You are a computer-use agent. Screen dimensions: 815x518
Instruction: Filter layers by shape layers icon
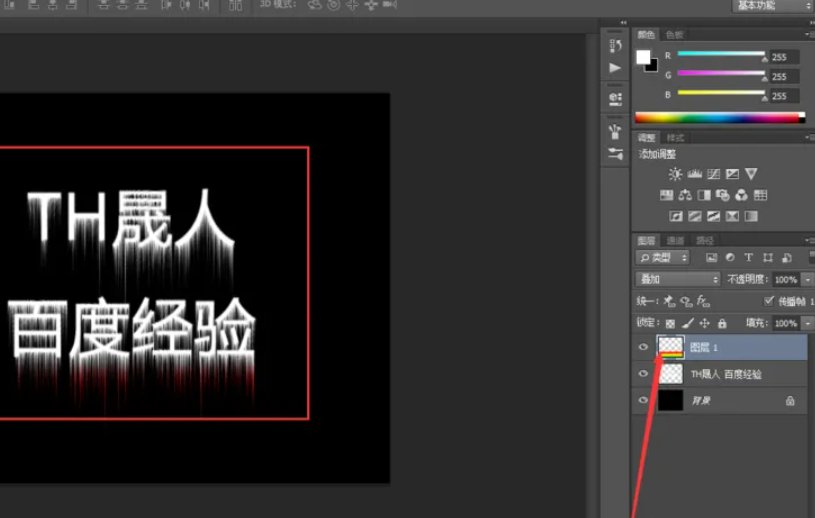click(768, 258)
